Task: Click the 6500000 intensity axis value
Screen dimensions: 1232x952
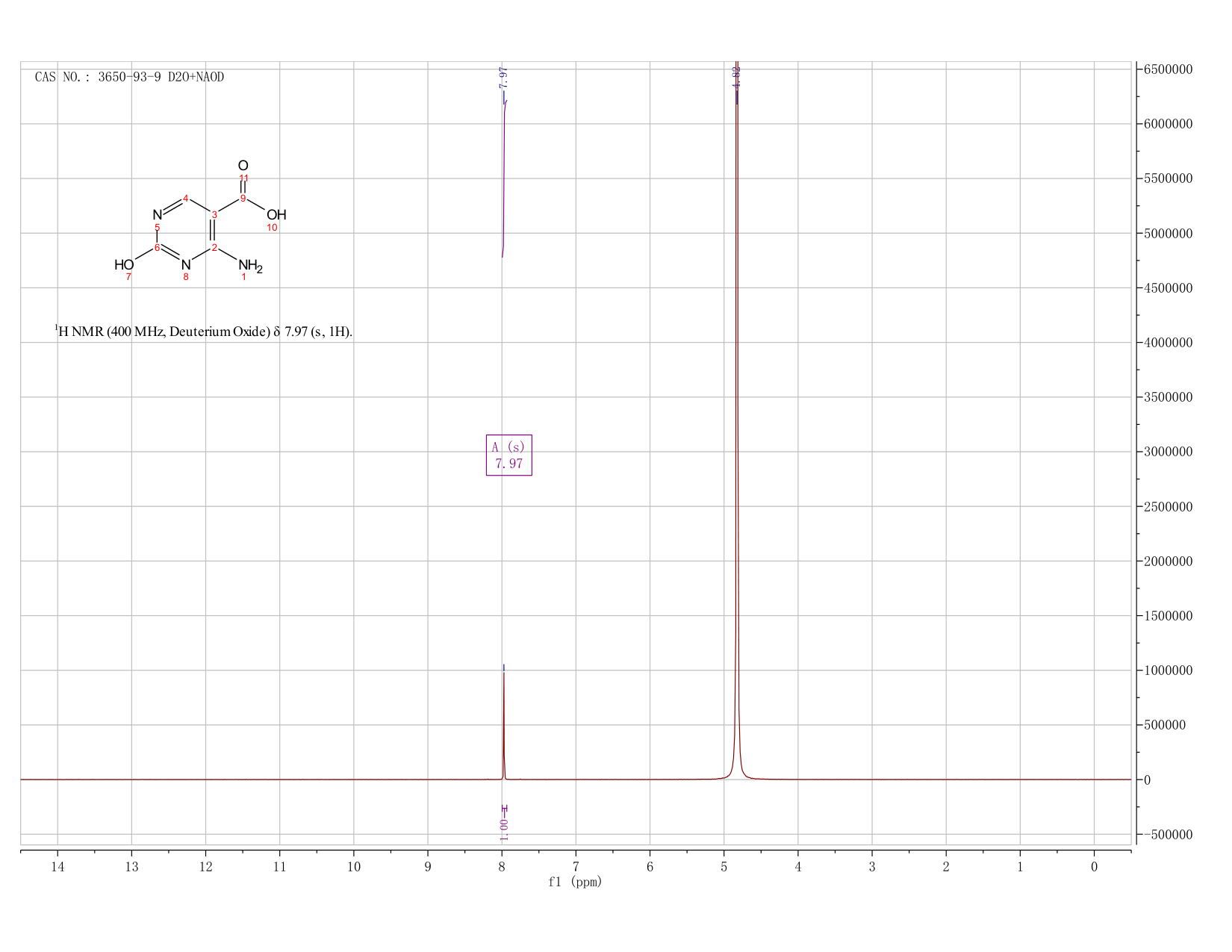Action: [1168, 69]
